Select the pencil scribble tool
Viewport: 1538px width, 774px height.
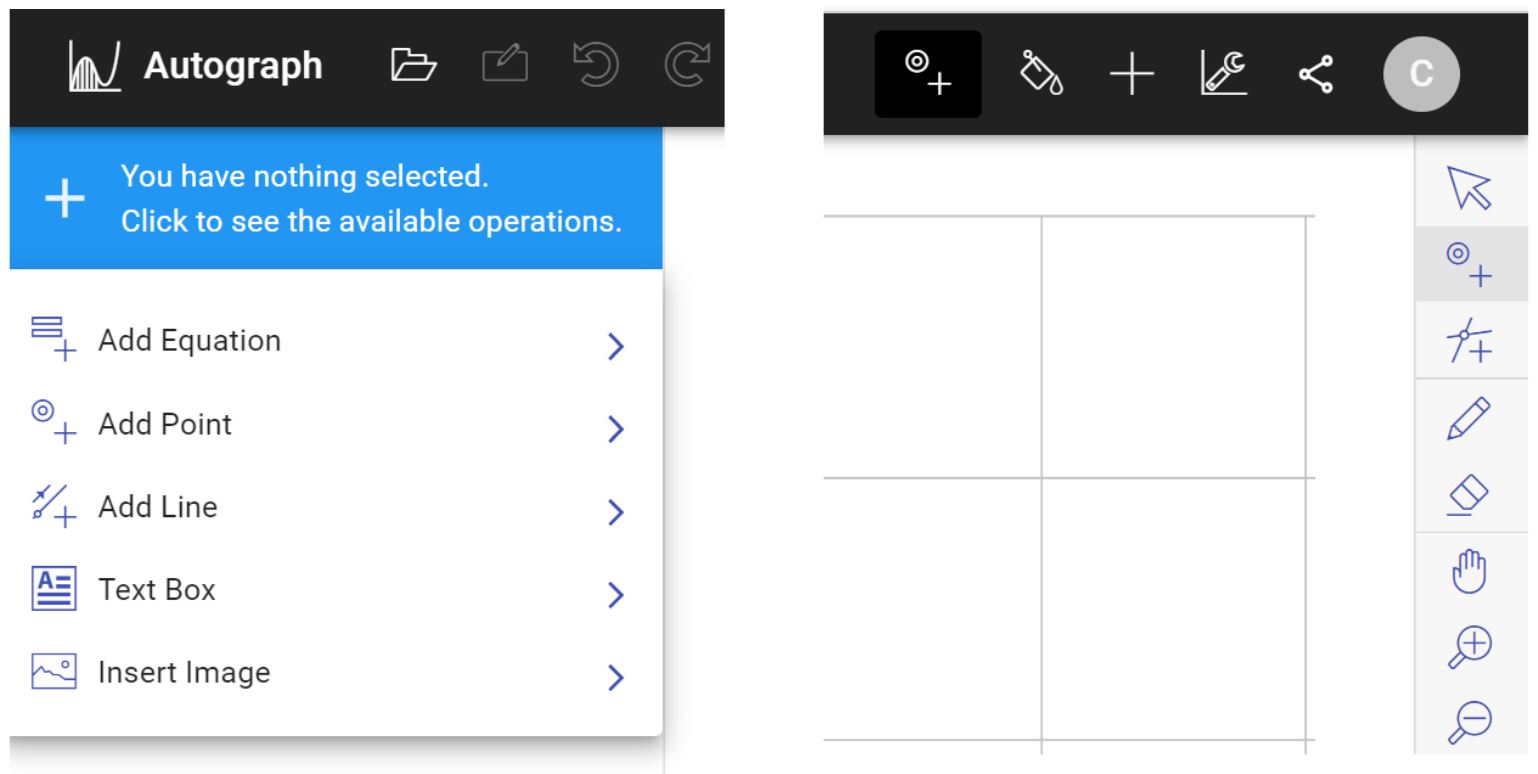click(x=1469, y=418)
